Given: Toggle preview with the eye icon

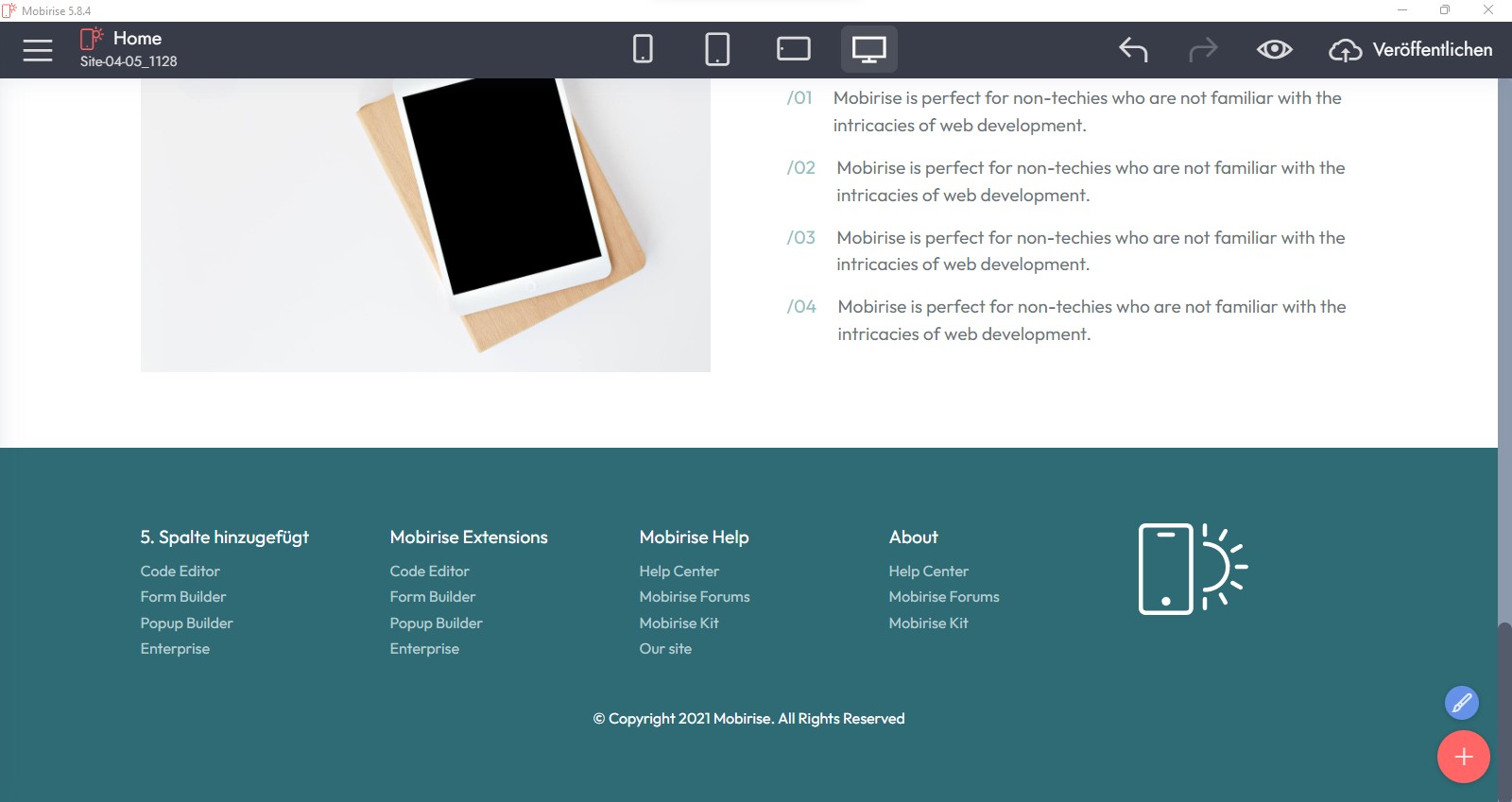Looking at the screenshot, I should point(1274,49).
